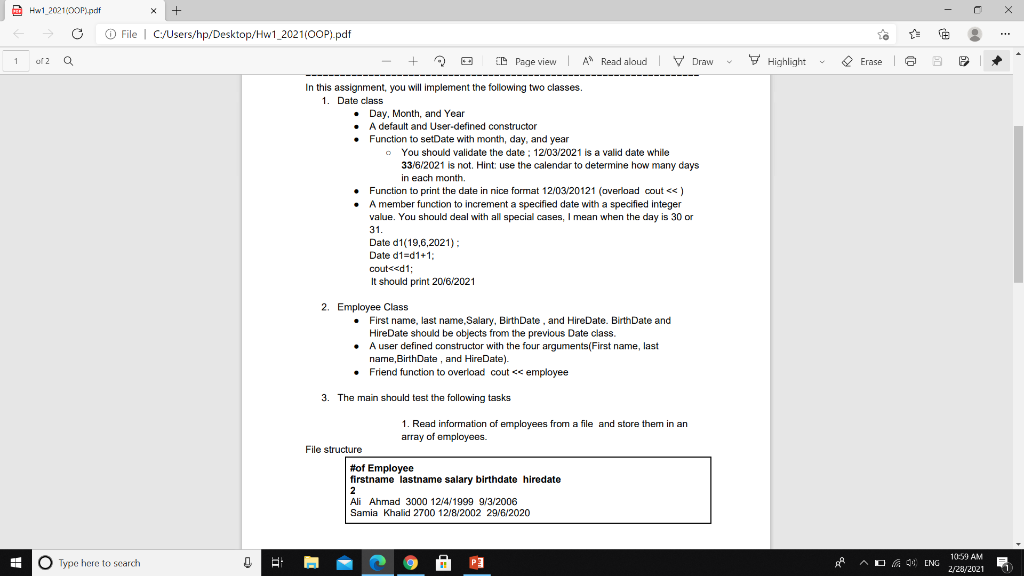This screenshot has height=576, width=1024.
Task: Unpin the PDF toolbar
Action: click(x=996, y=61)
